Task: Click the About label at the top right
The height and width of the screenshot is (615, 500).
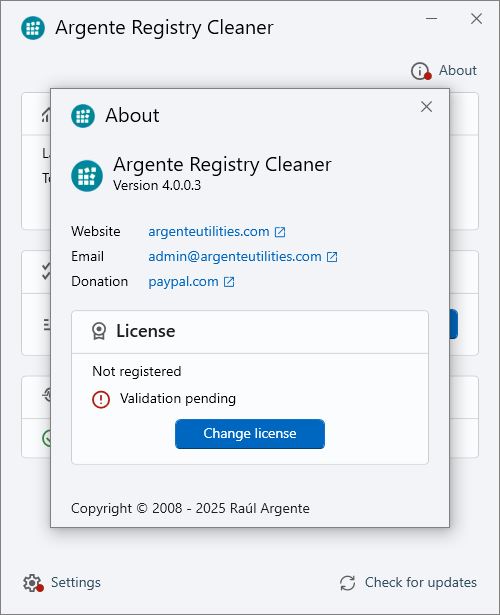Action: (x=458, y=71)
